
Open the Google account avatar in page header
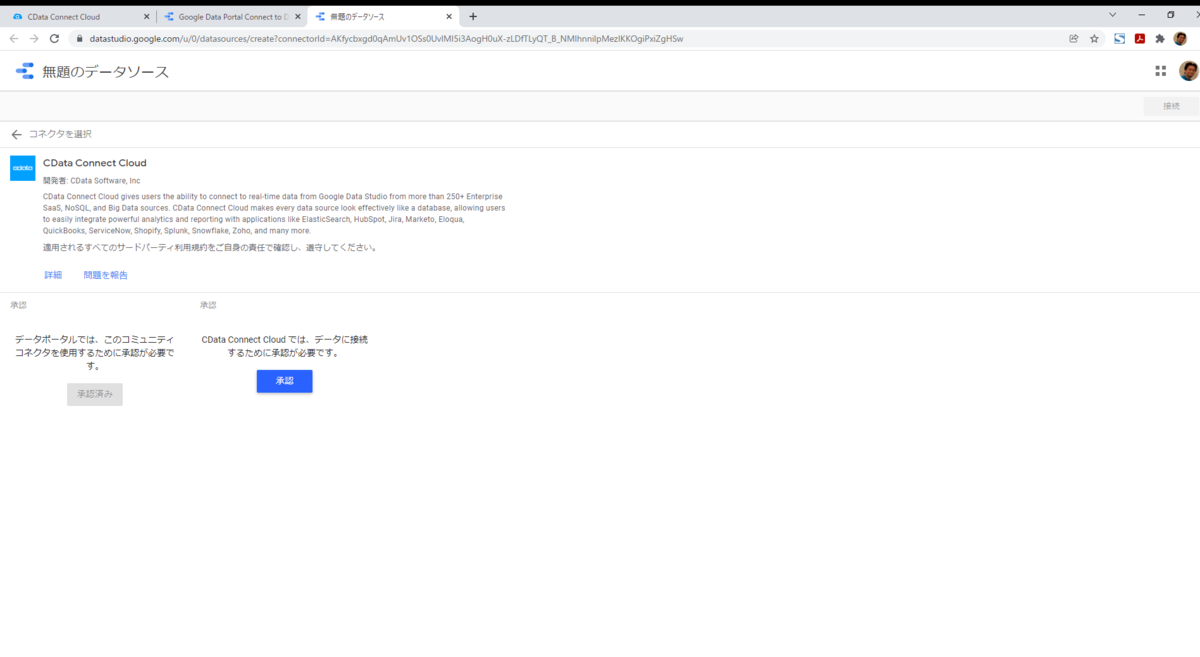click(1188, 71)
